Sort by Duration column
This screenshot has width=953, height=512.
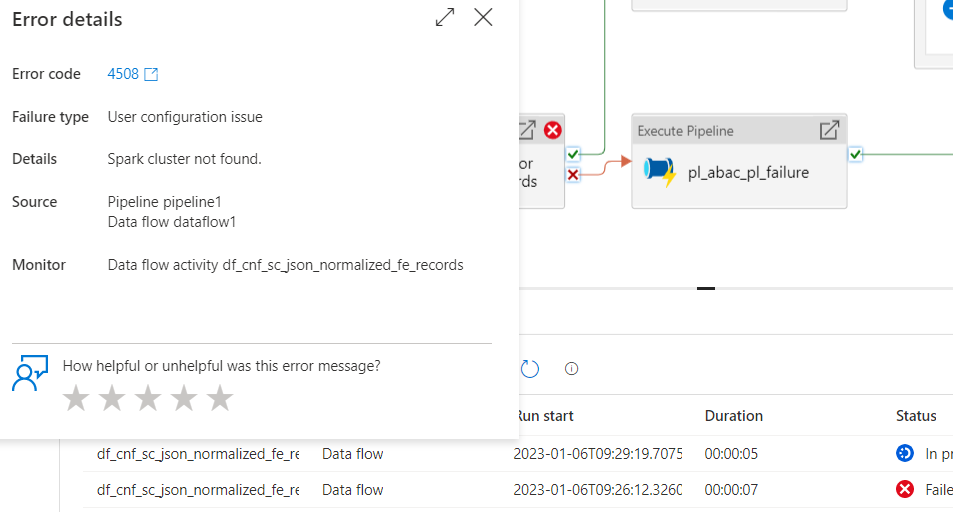pos(734,416)
